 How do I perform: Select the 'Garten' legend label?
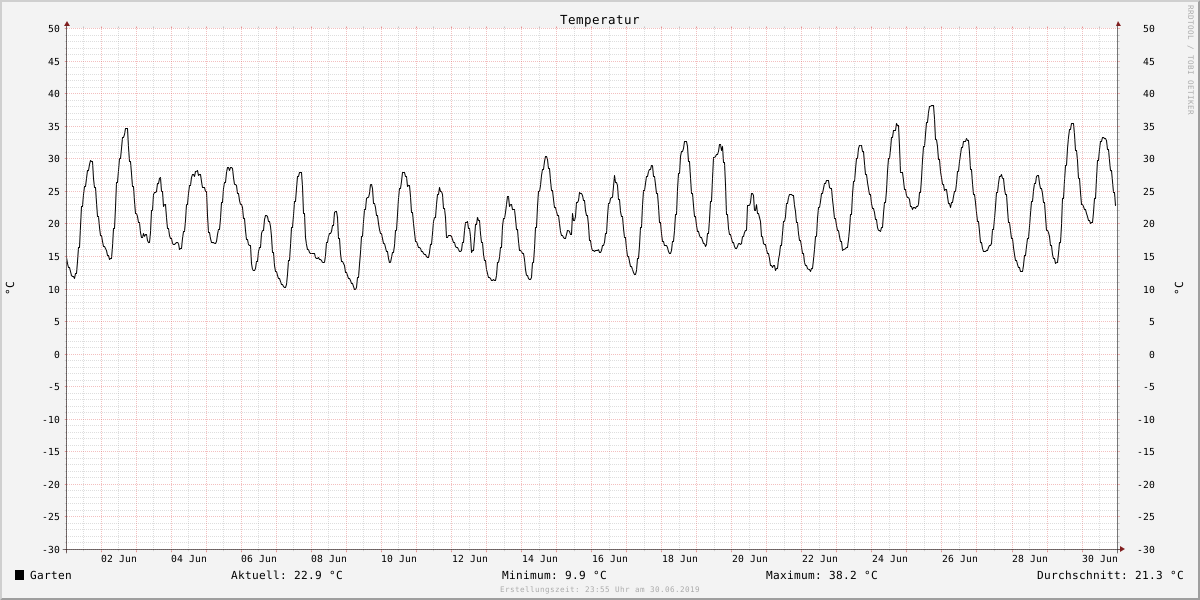[x=51, y=575]
